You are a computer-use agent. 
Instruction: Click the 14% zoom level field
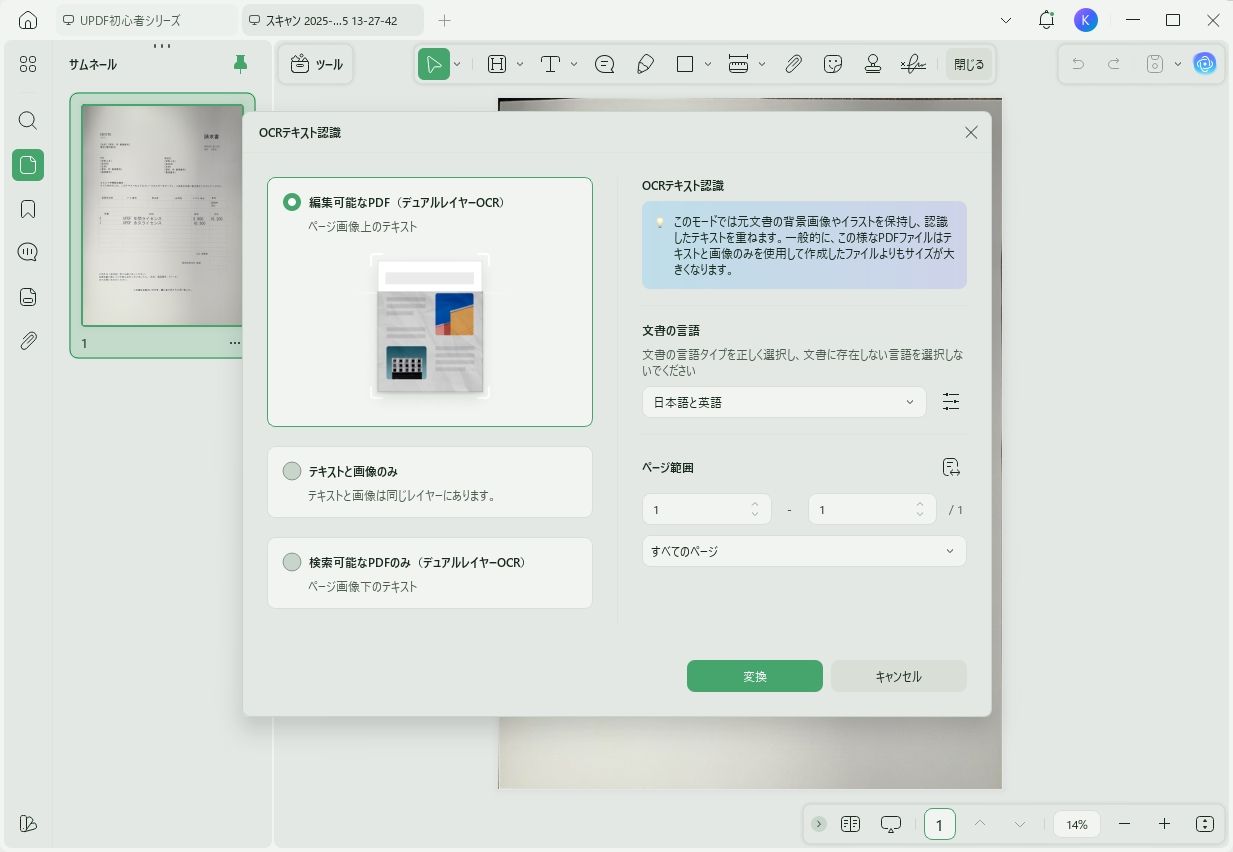[x=1077, y=824]
